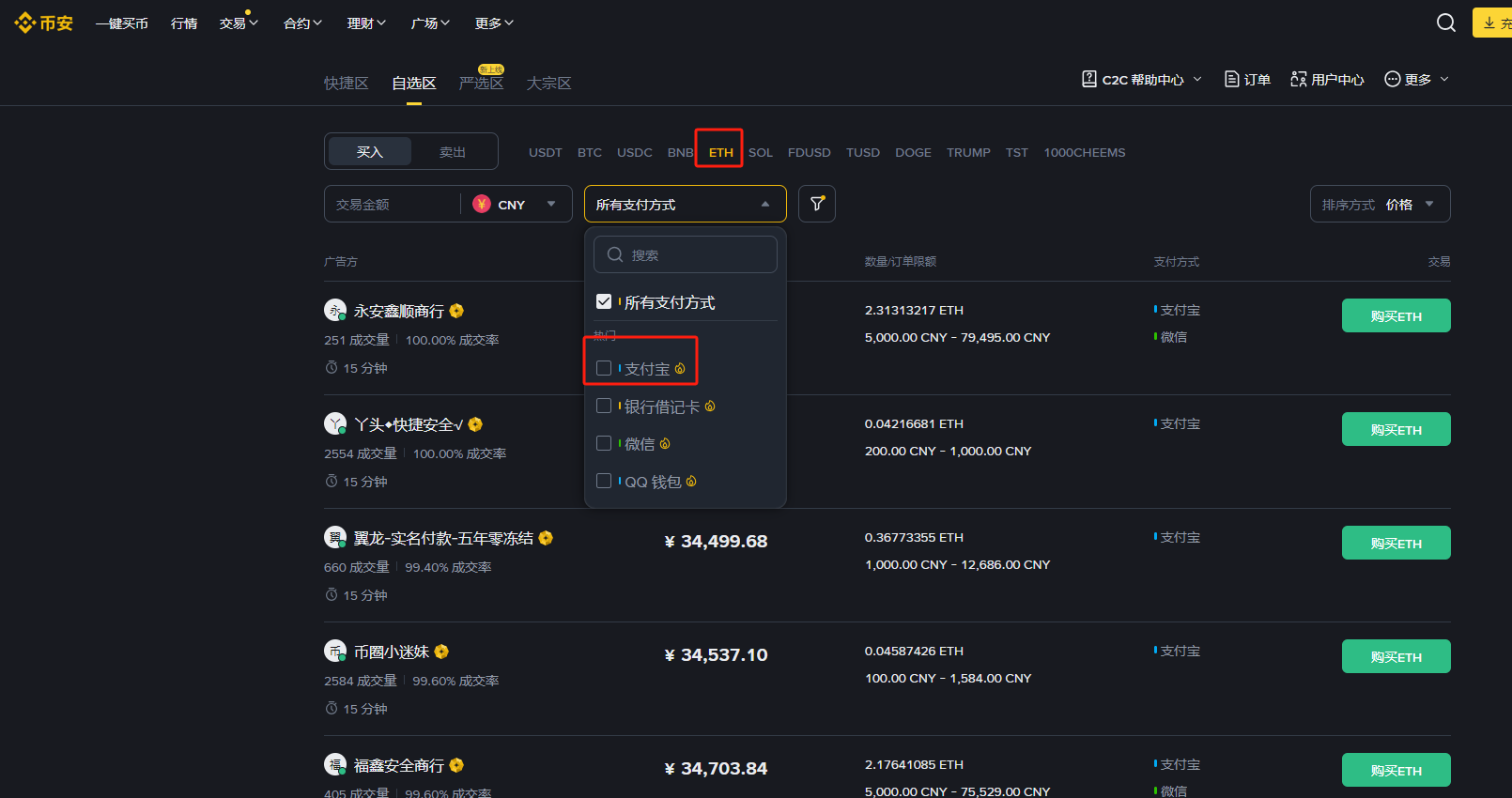Open the 一键买币 nav link

coord(122,23)
